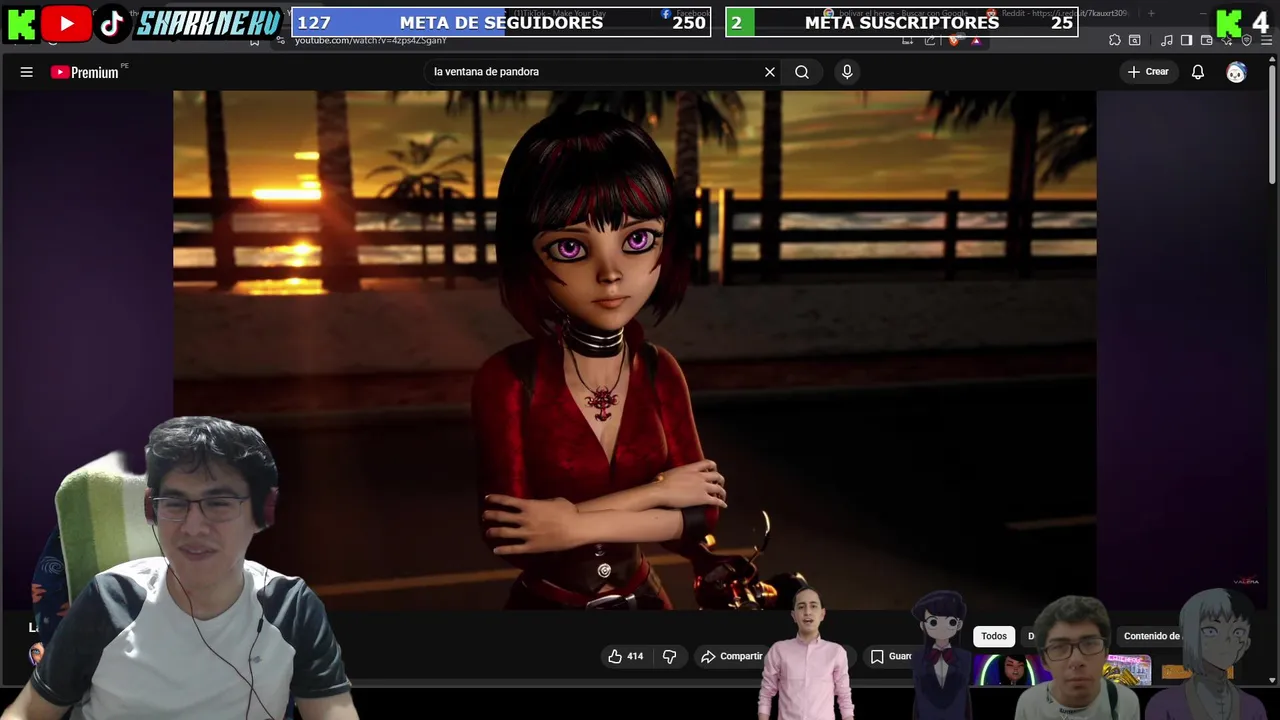The image size is (1280, 720).
Task: Pause the video by clicking the player
Action: [x=634, y=350]
